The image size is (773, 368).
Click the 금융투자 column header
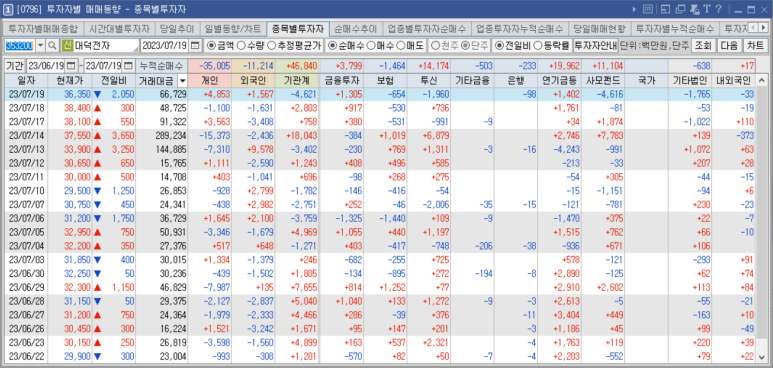[x=341, y=81]
